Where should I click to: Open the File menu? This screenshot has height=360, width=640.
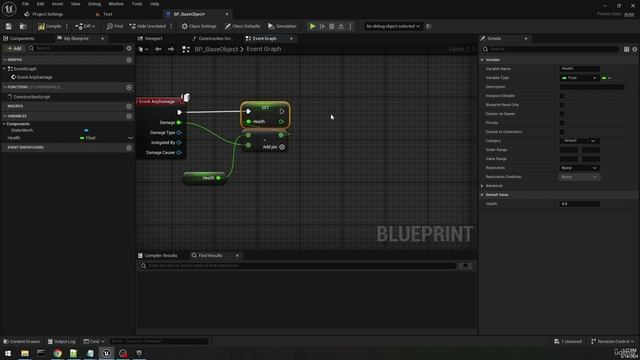[25, 4]
